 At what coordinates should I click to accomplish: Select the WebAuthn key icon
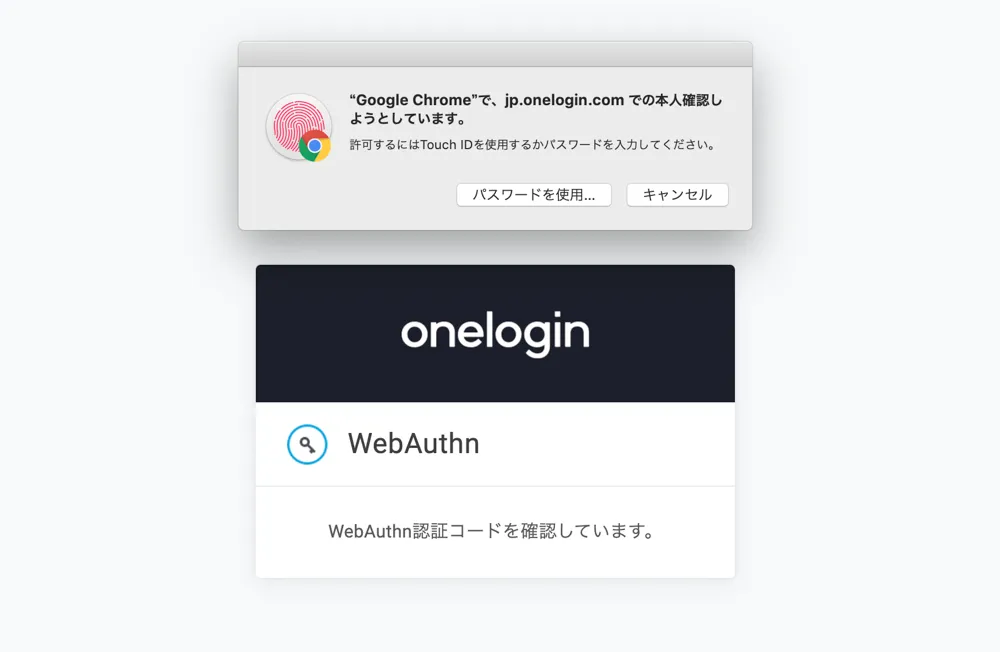[307, 444]
